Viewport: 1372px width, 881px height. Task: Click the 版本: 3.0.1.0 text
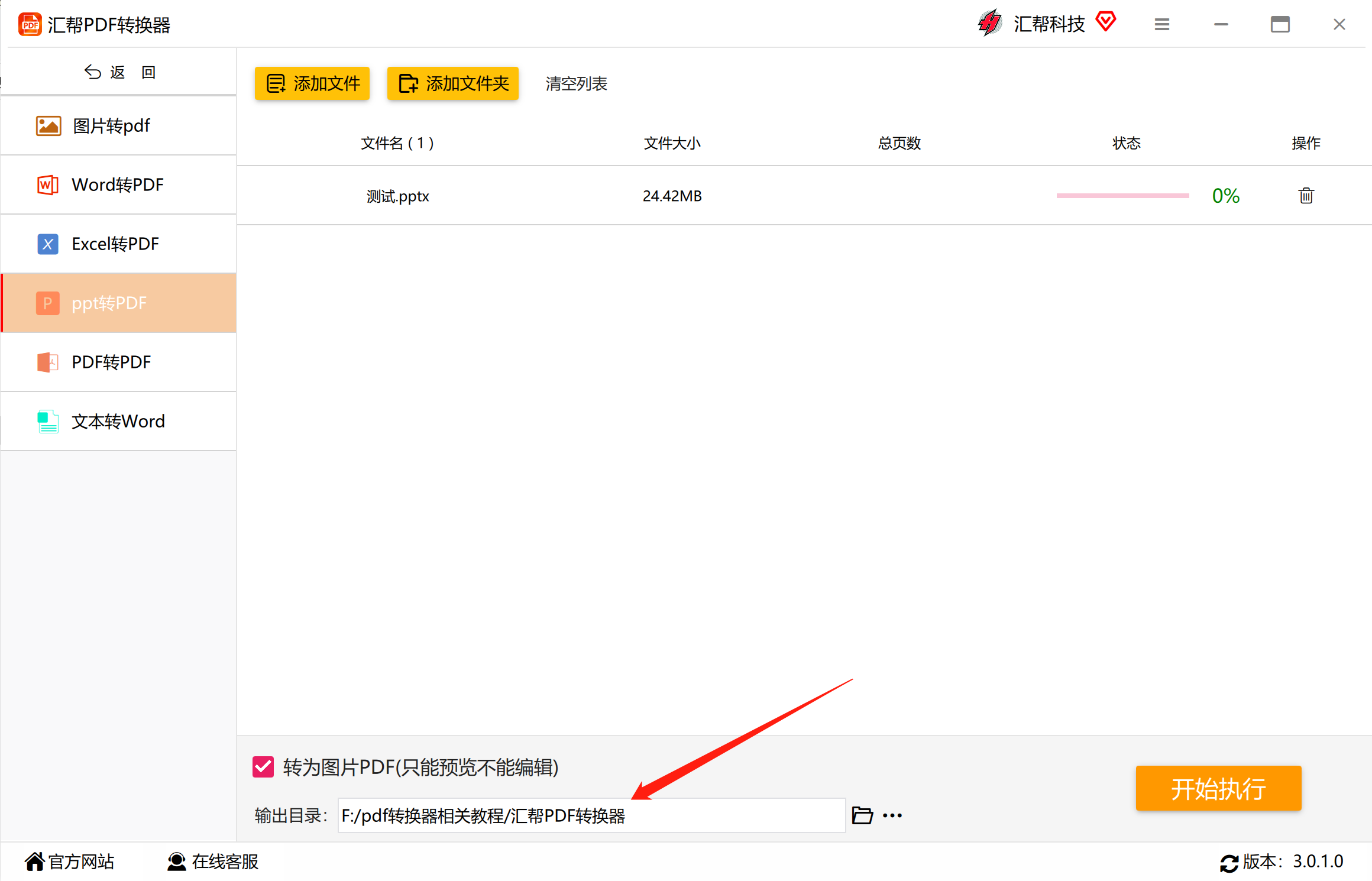[1293, 861]
